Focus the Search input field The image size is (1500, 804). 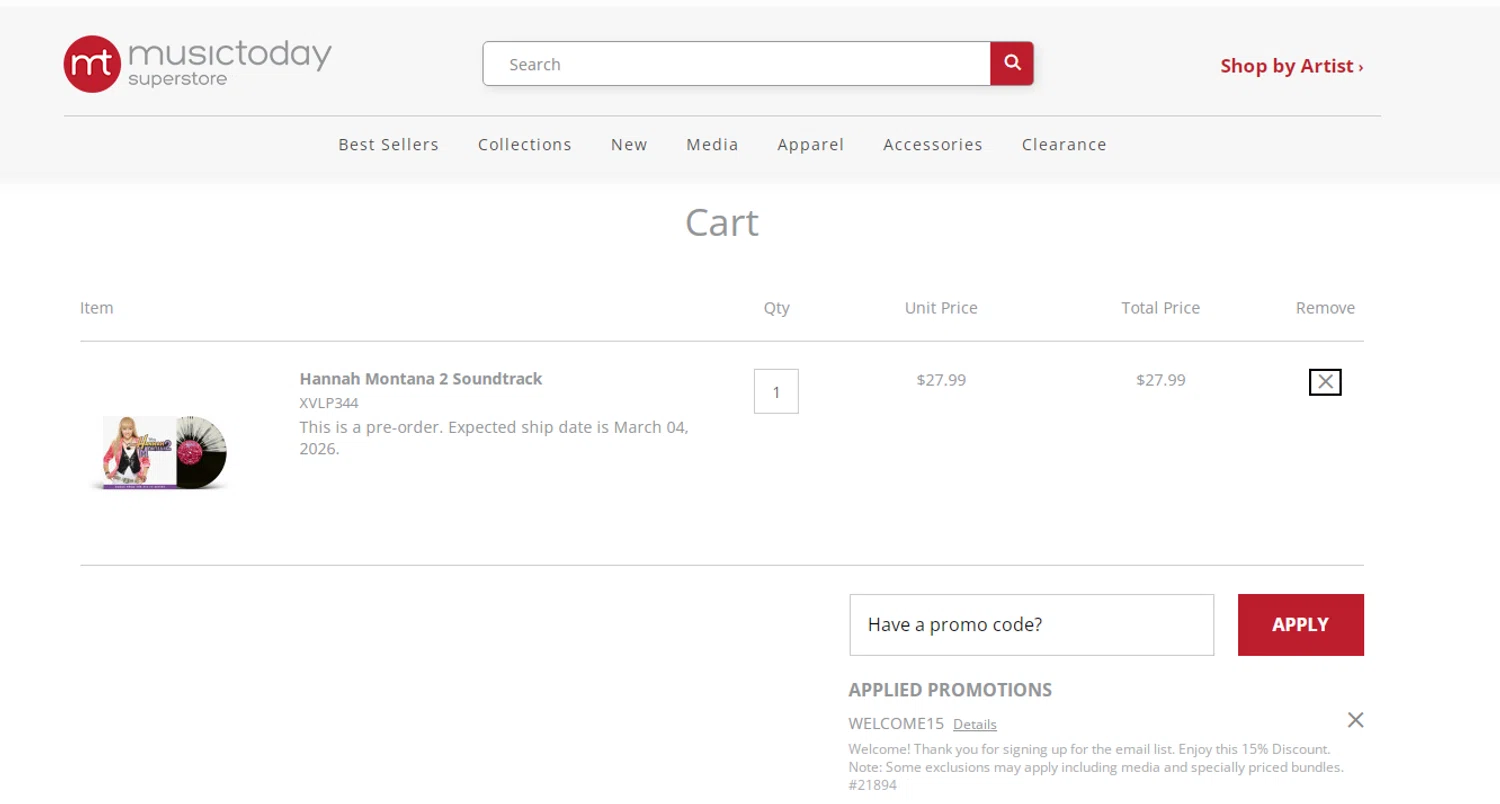coord(737,64)
